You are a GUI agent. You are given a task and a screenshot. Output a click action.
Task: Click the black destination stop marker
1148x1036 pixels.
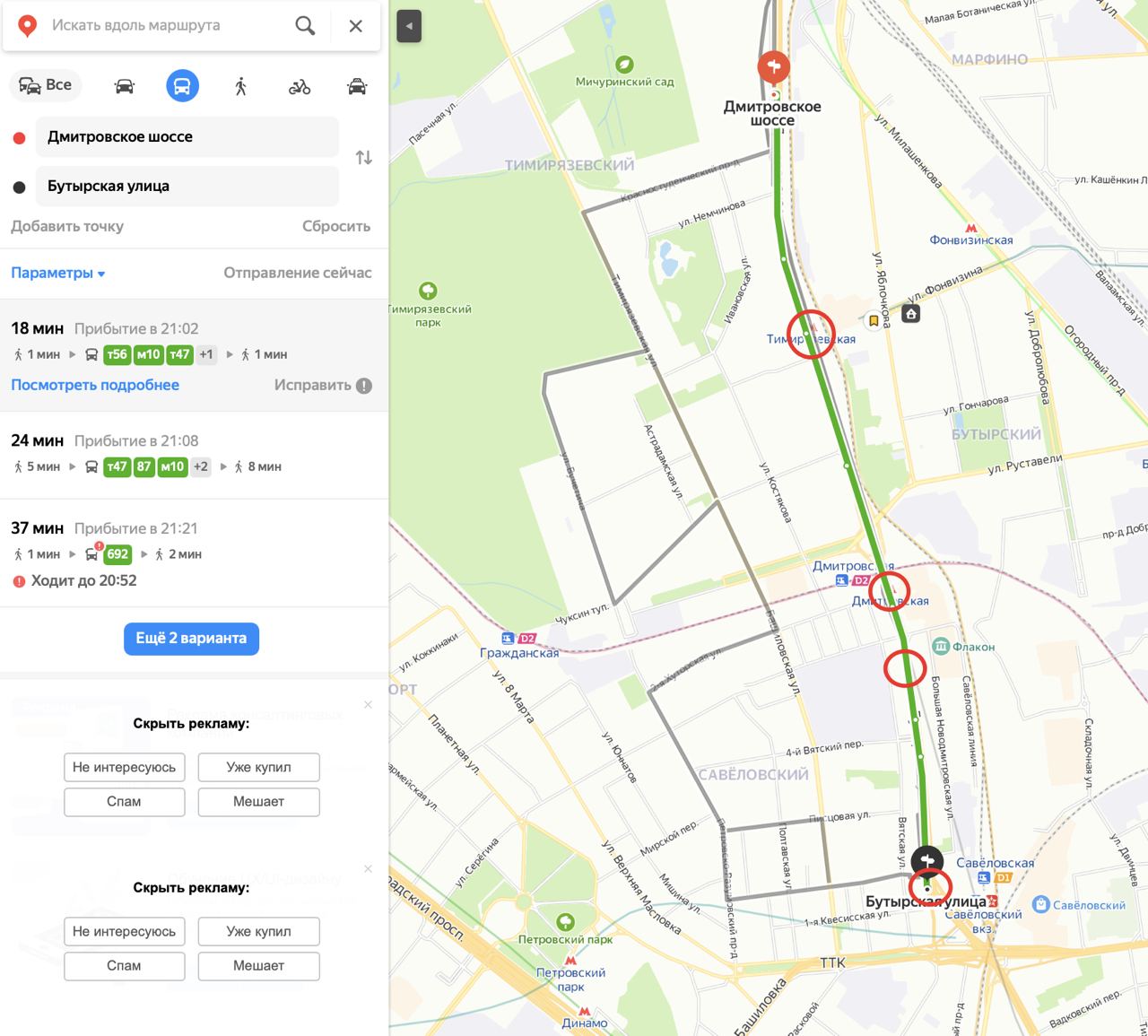926,861
